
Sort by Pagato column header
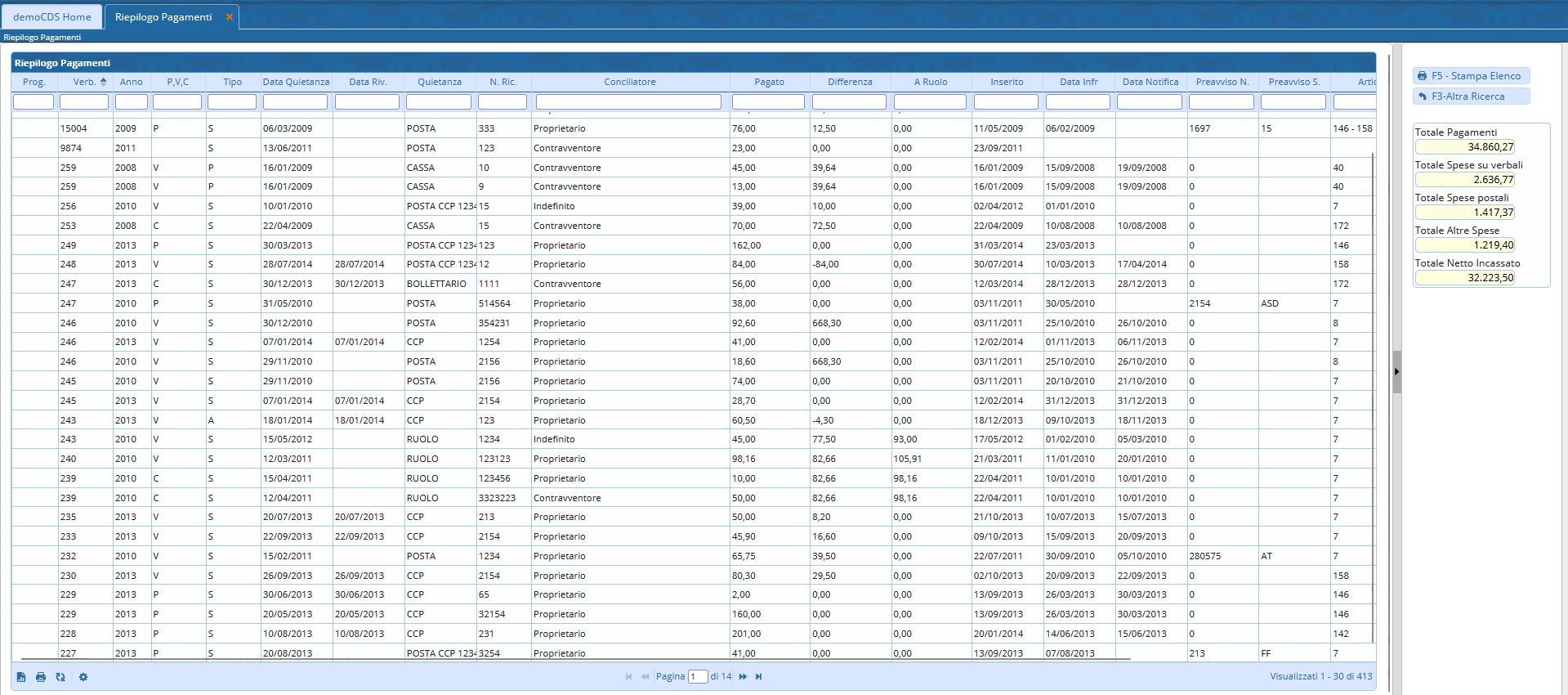click(x=769, y=82)
